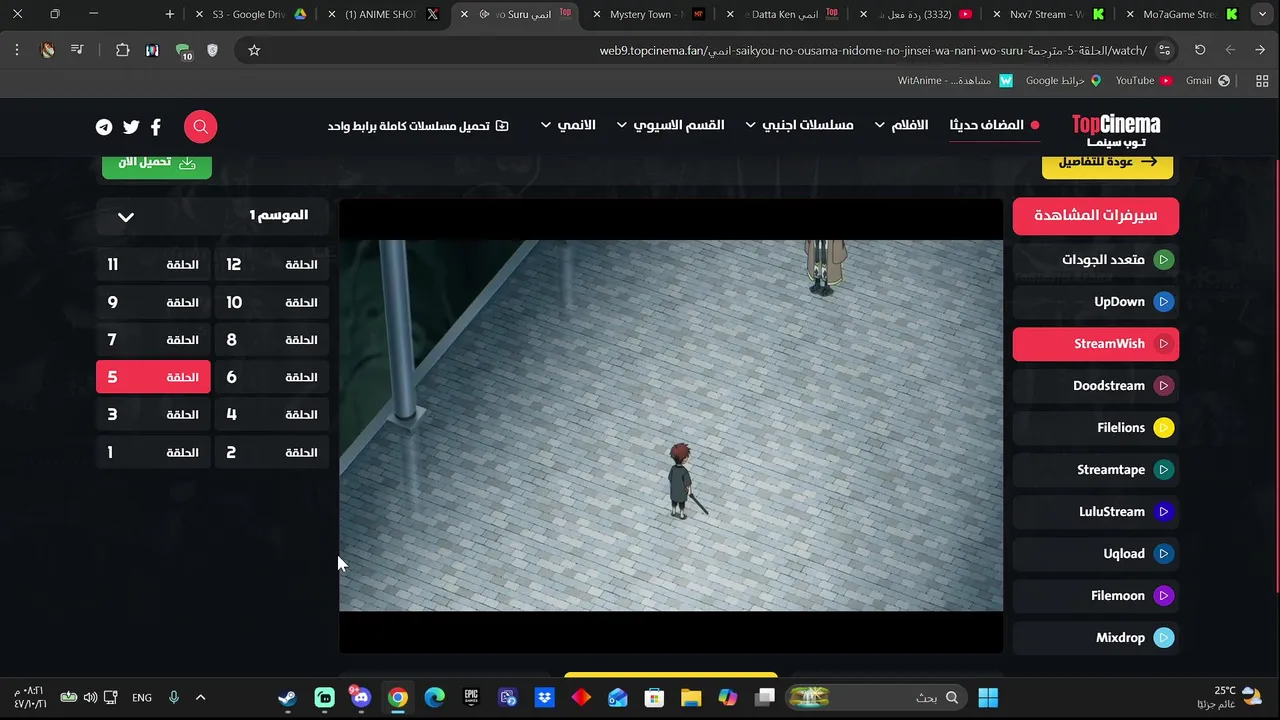
Task: Switch to the Mystery Town tab
Action: [x=650, y=14]
